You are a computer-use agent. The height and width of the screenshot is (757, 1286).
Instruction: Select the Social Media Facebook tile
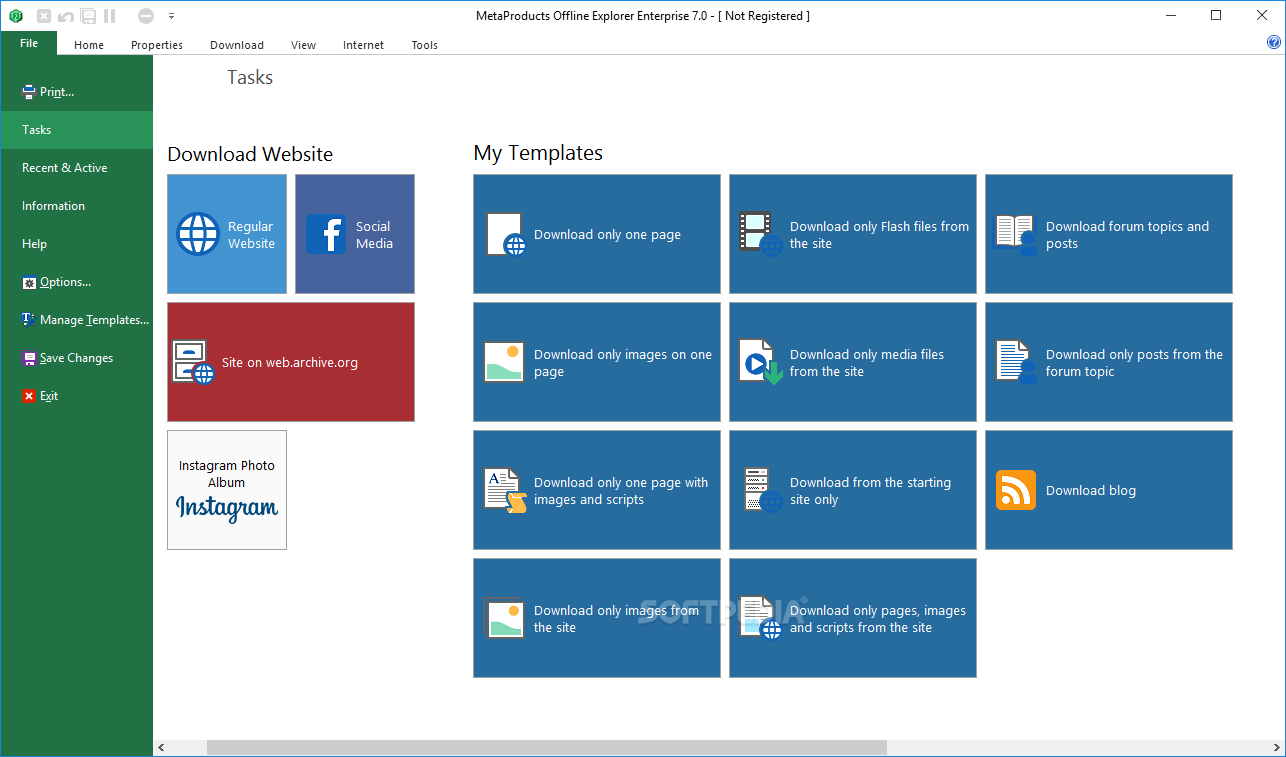[x=355, y=234]
